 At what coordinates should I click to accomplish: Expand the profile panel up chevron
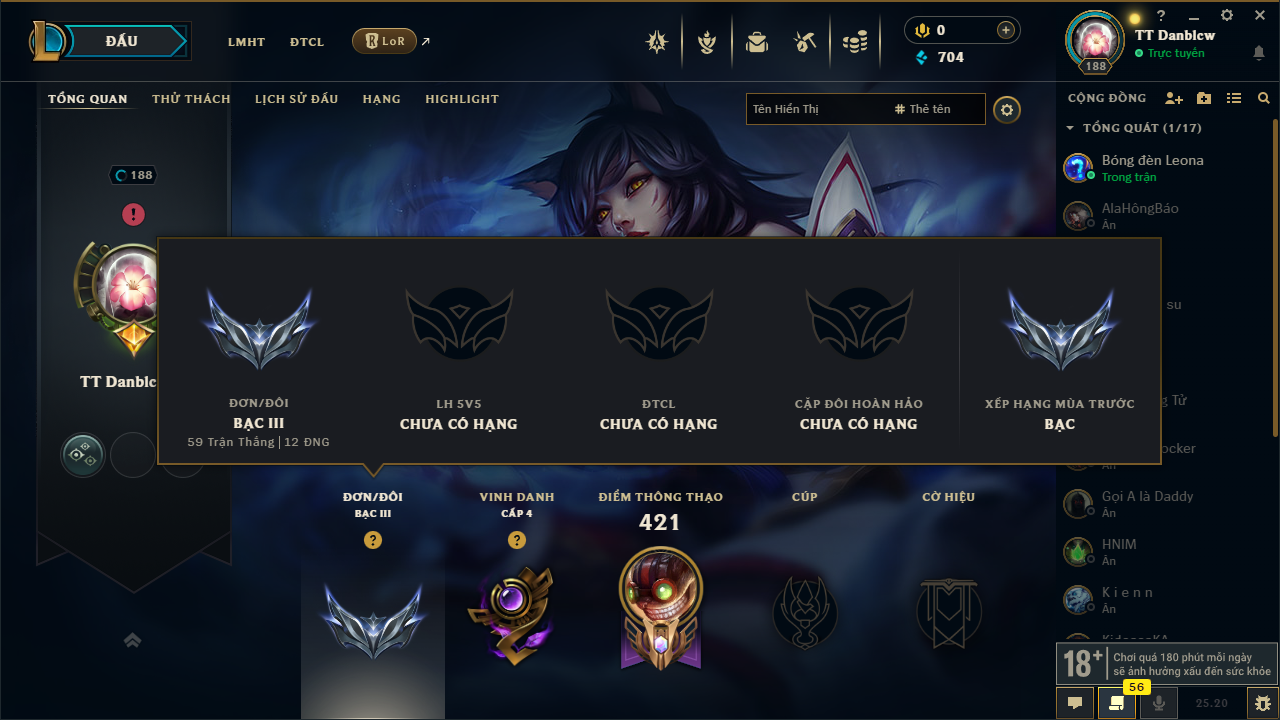tap(133, 640)
